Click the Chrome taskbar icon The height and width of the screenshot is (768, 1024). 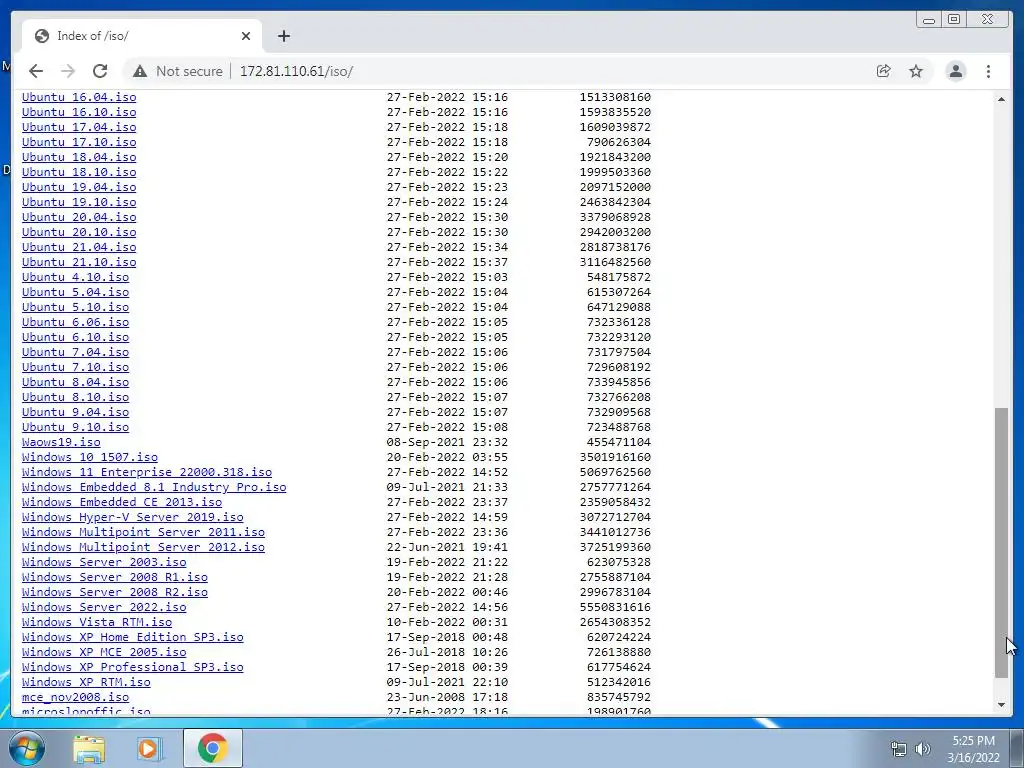click(x=212, y=748)
